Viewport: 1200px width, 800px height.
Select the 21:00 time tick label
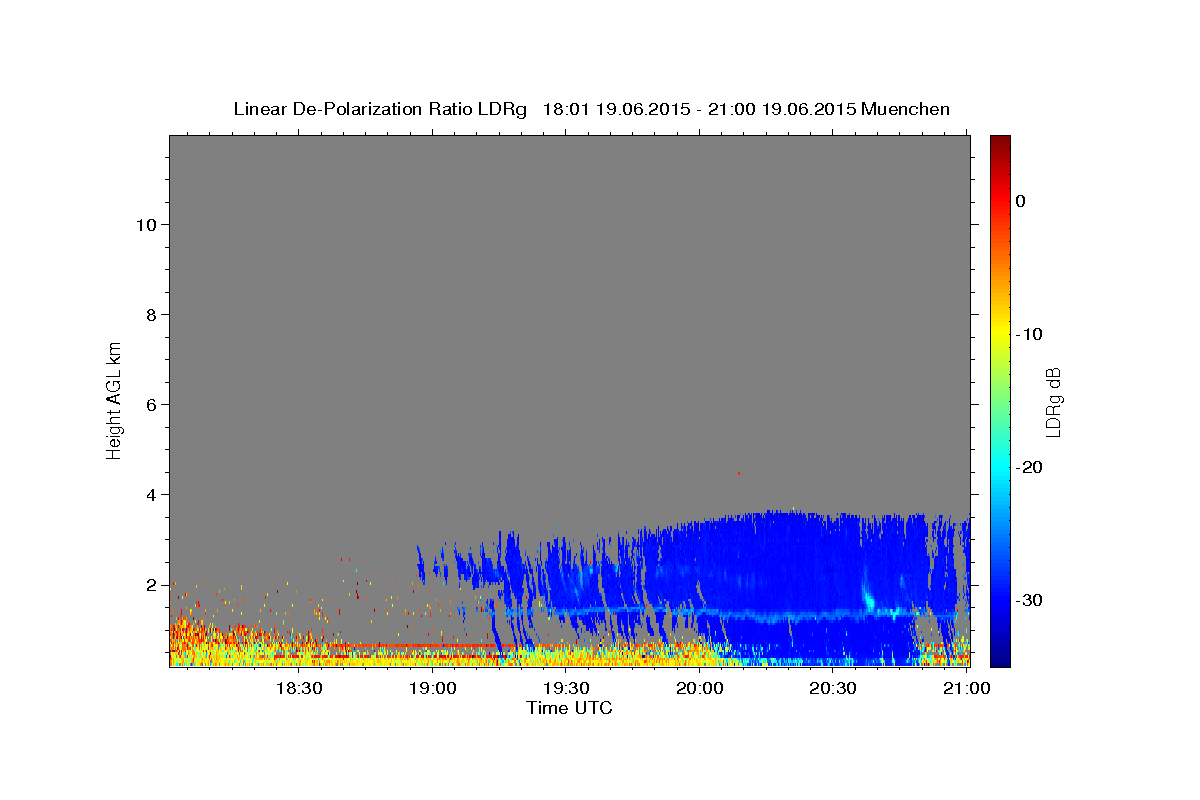click(x=966, y=688)
